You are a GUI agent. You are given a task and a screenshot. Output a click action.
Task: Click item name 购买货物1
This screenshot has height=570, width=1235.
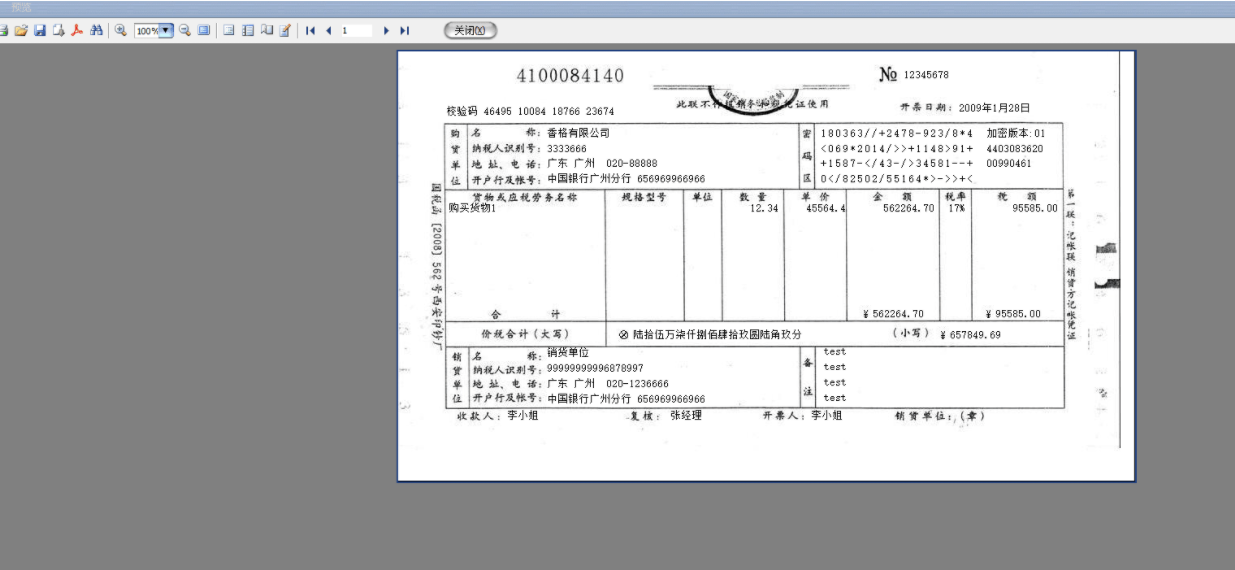tap(472, 209)
